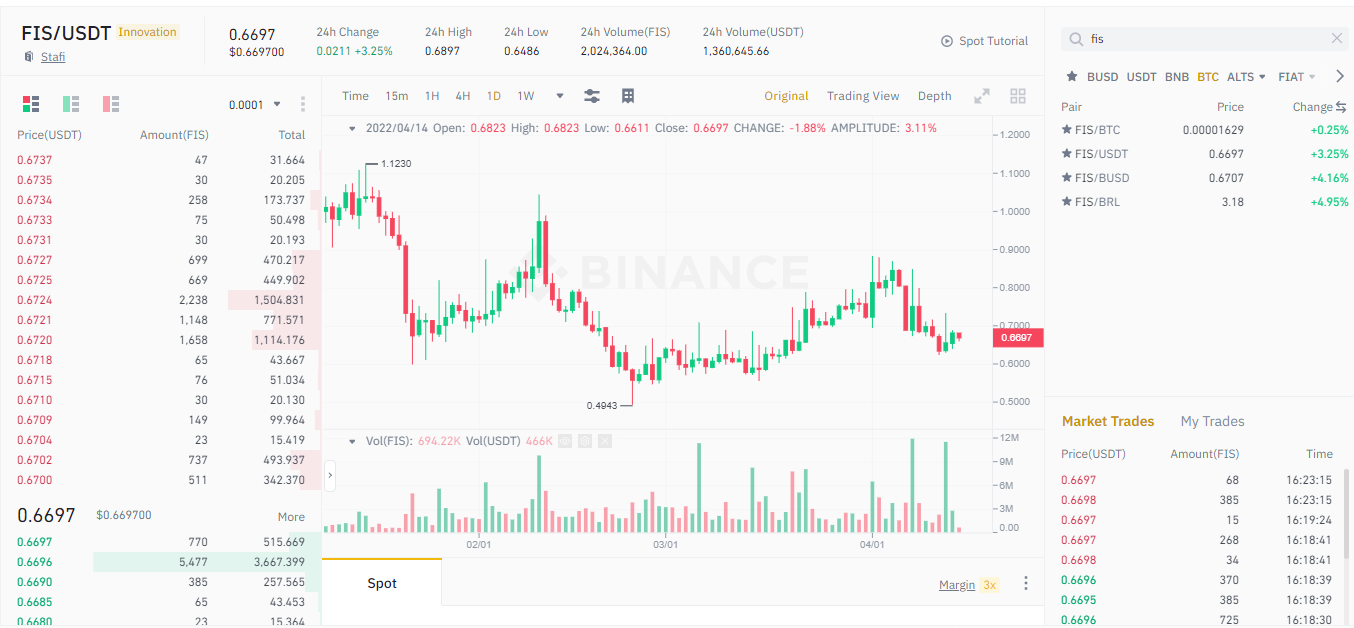Favorite the FIS/BRL pair
The width and height of the screenshot is (1354, 628).
pos(1067,202)
